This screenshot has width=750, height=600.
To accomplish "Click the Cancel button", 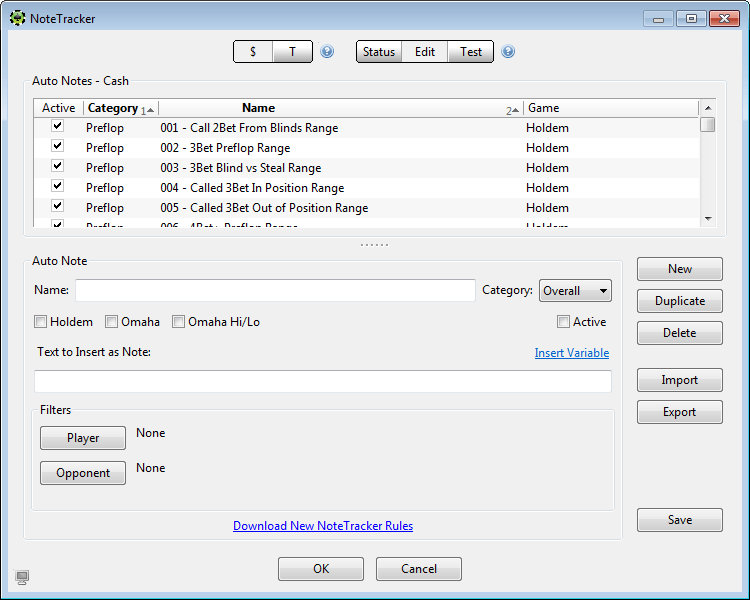I will 419,569.
